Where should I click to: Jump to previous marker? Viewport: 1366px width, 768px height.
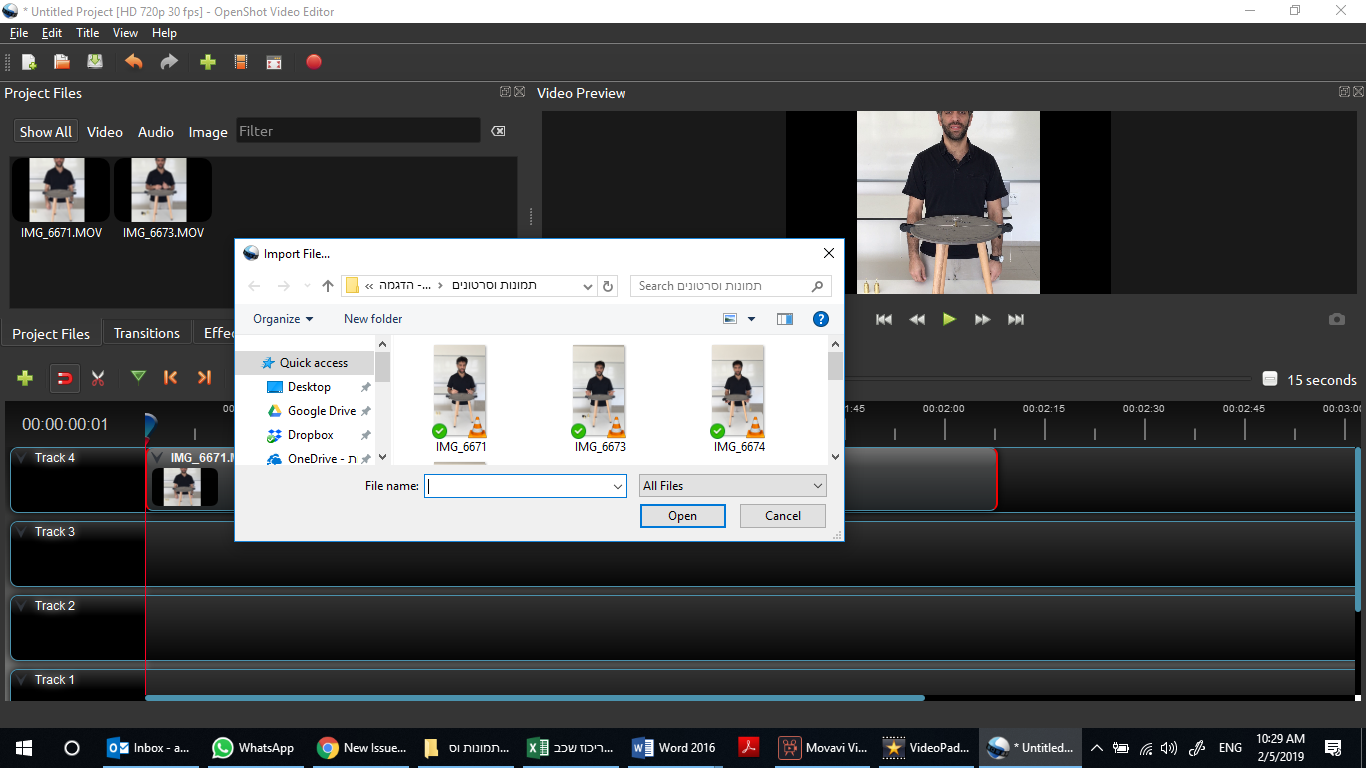pyautogui.click(x=170, y=378)
